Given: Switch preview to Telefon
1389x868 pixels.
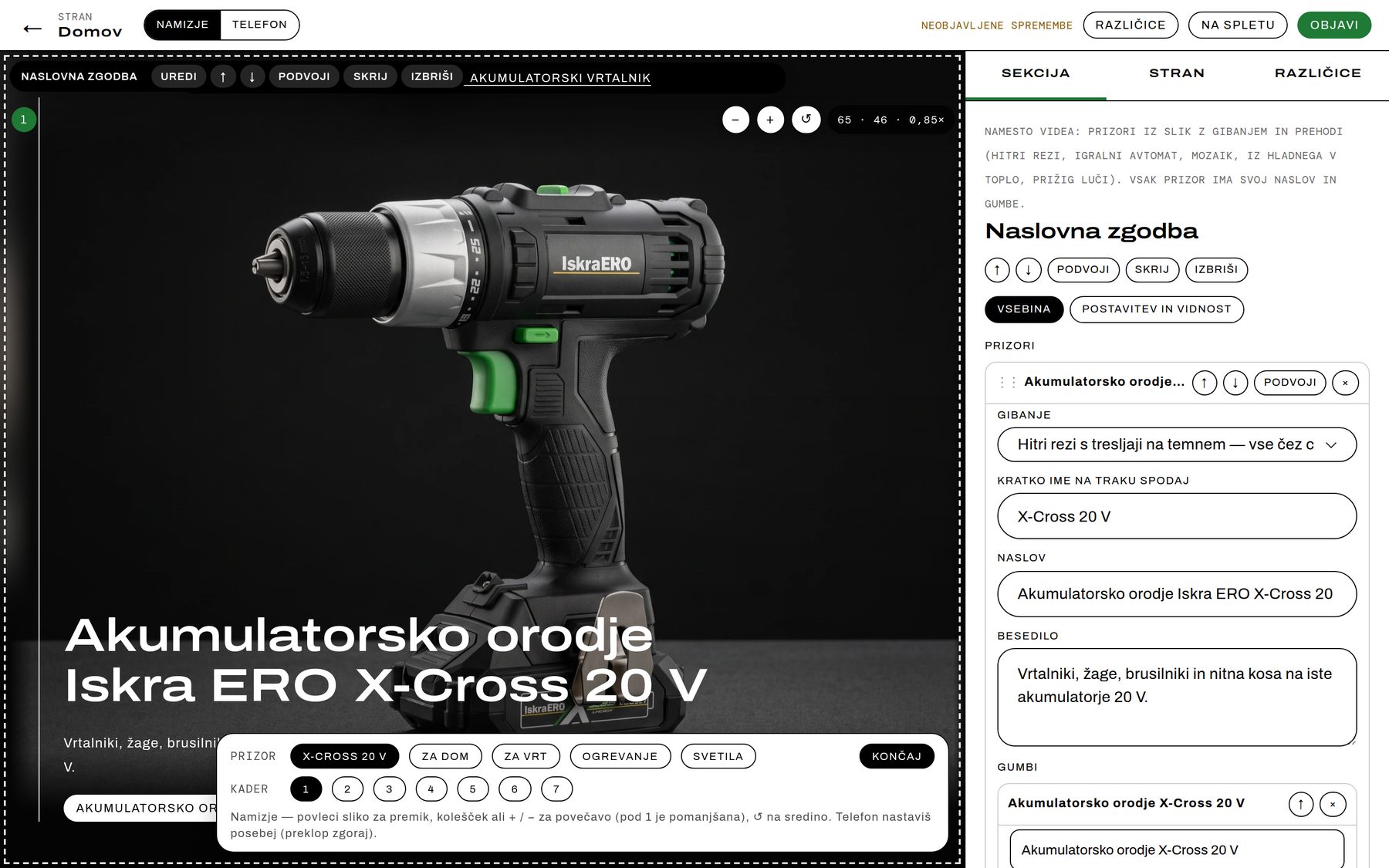Looking at the screenshot, I should point(259,25).
